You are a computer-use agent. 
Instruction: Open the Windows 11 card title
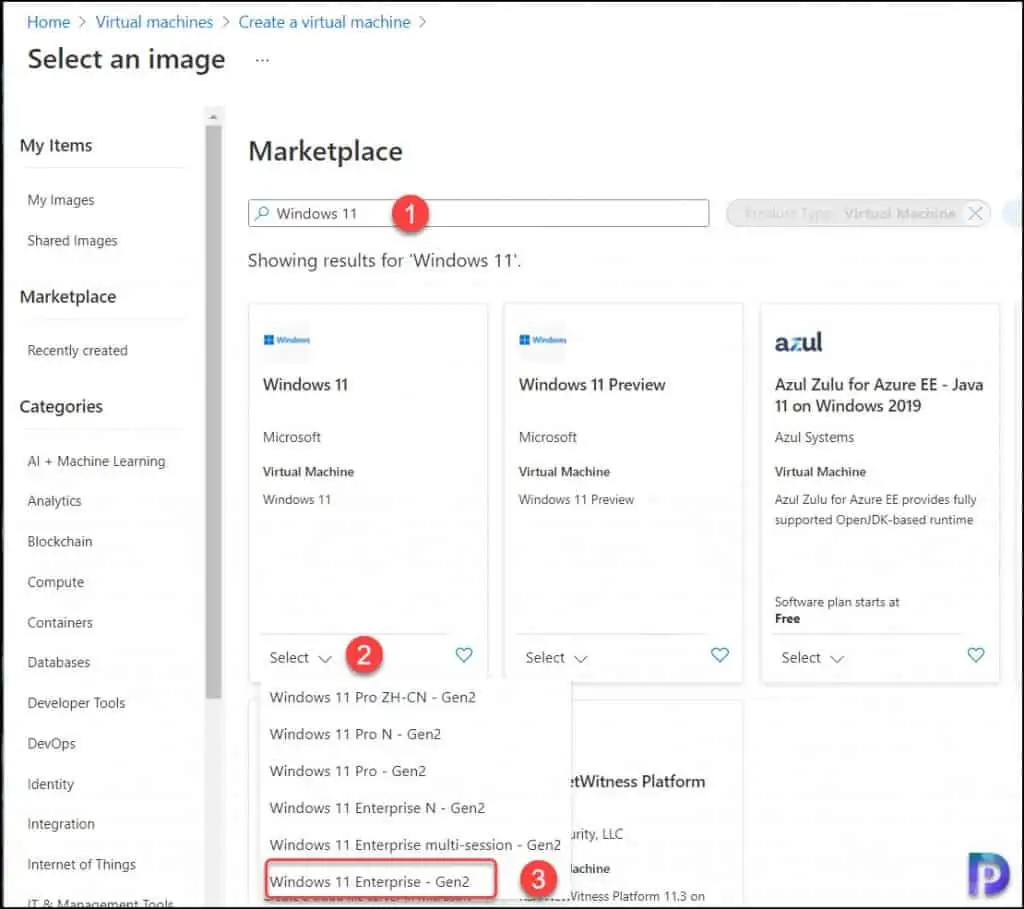coord(305,385)
